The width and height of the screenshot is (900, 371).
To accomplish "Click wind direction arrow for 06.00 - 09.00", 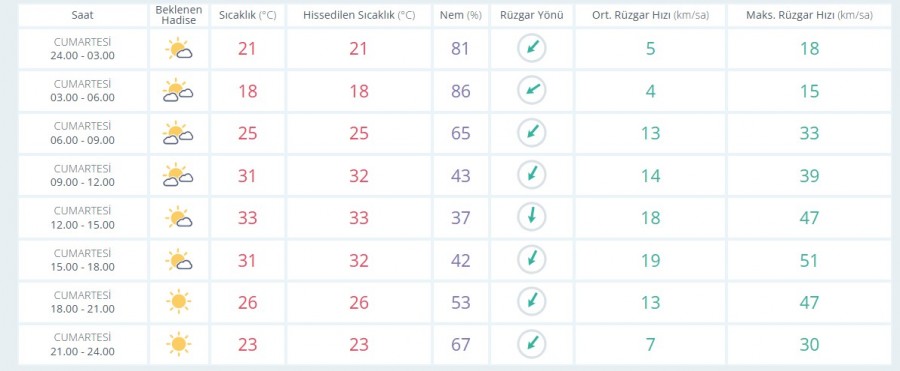I will point(532,133).
